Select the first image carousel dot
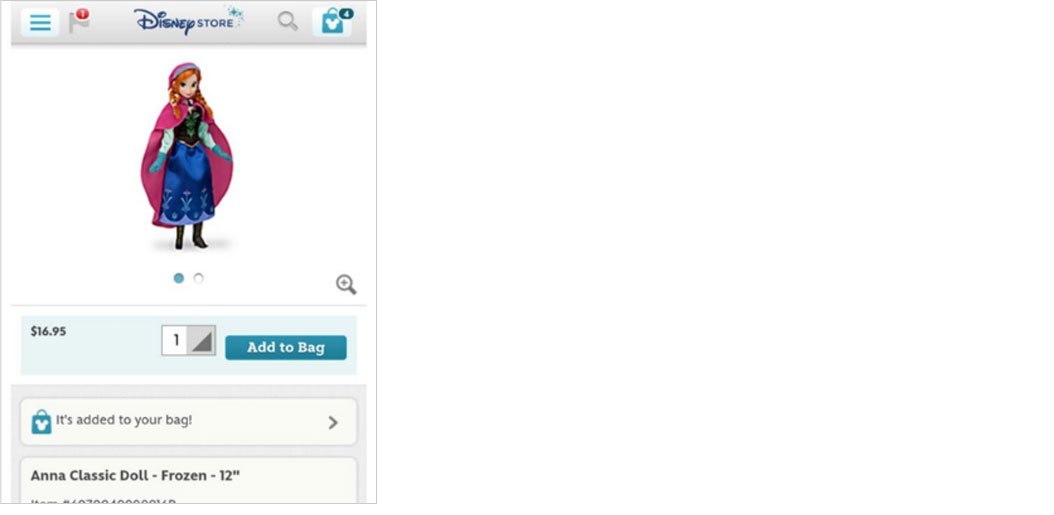Screen dimensions: 1054x515 coord(178,278)
